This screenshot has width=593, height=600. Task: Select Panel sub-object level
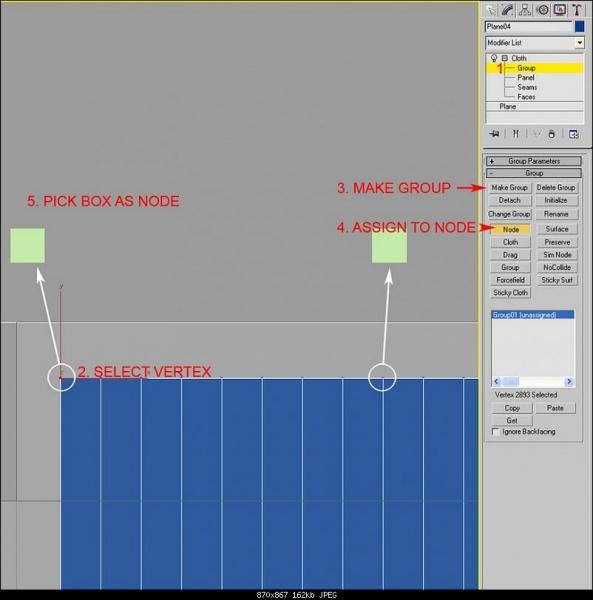[x=526, y=78]
